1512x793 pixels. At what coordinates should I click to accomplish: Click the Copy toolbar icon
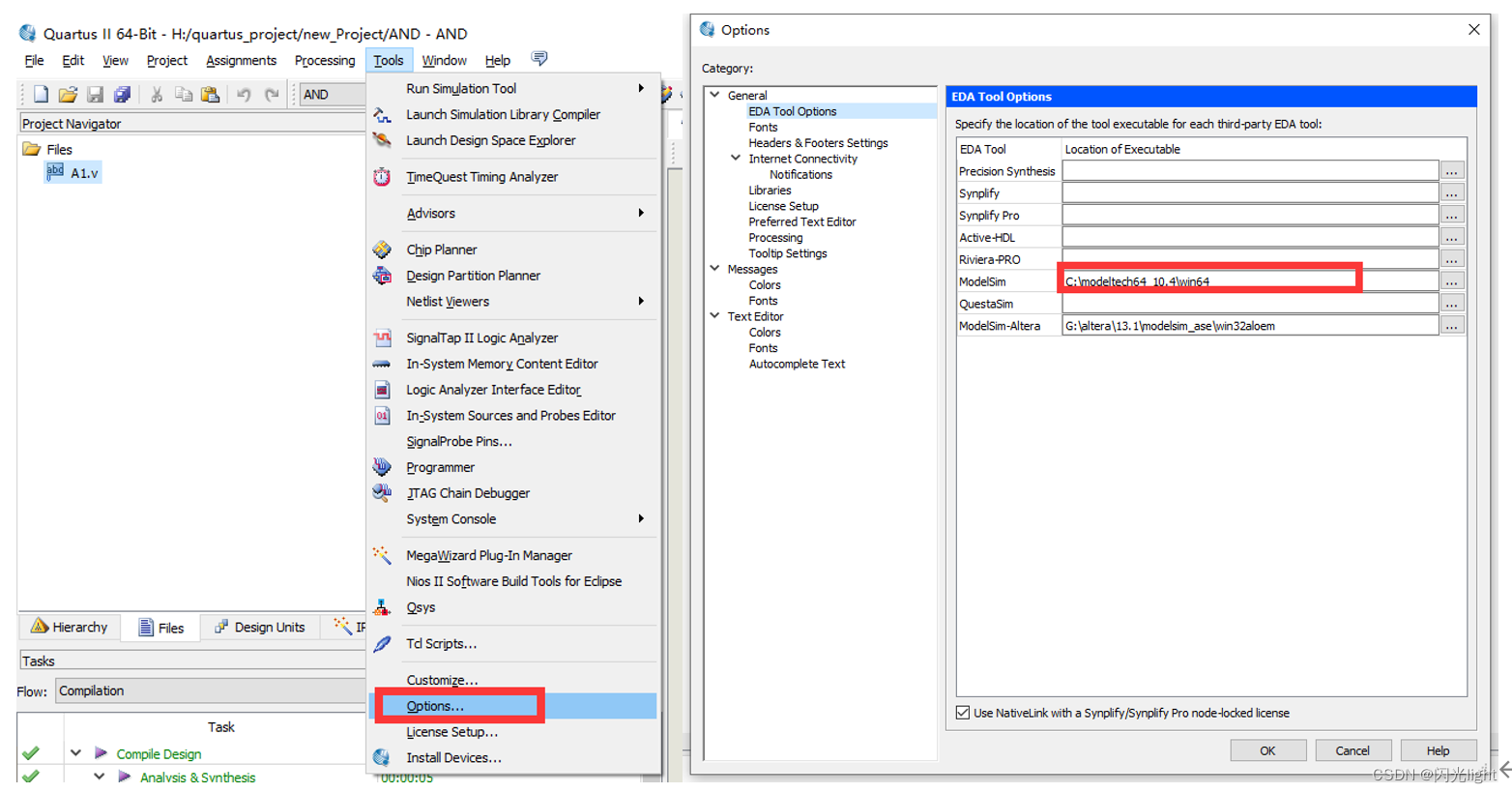pos(183,94)
